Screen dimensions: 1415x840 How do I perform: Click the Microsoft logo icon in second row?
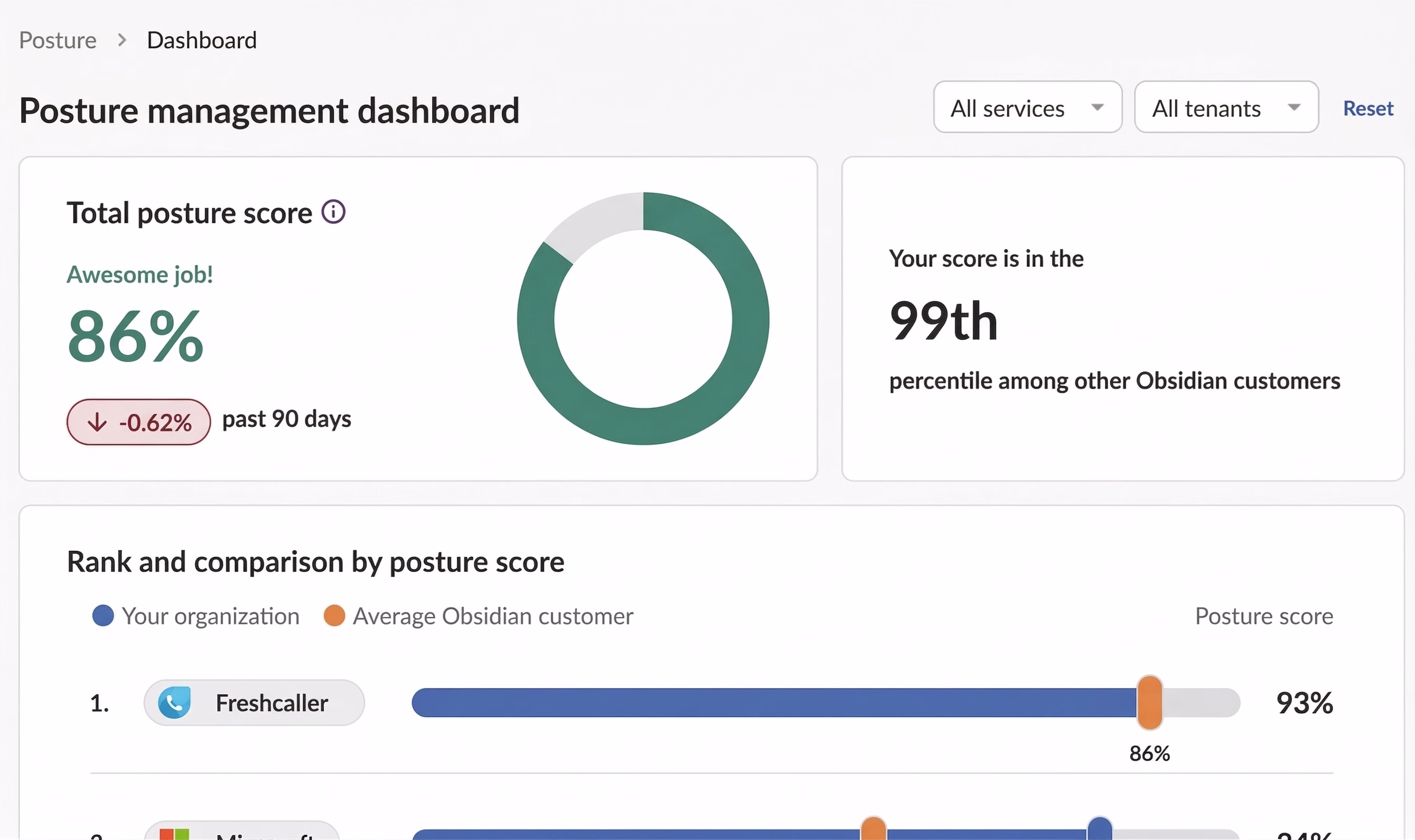pos(174,834)
